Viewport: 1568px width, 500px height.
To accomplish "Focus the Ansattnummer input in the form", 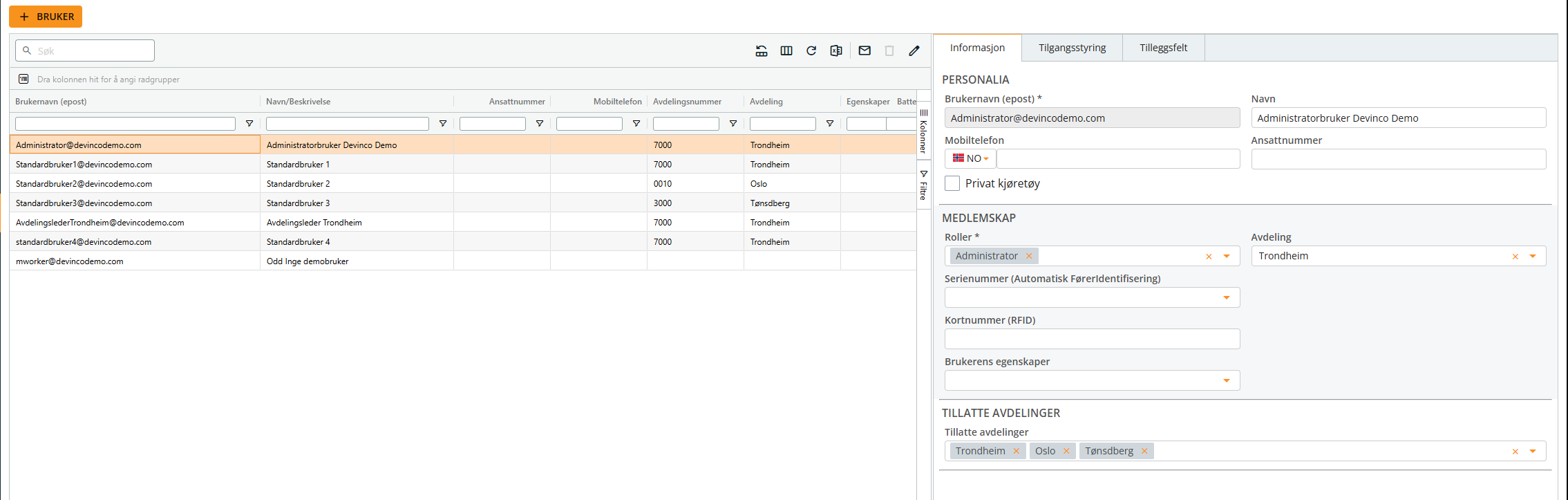I will tap(1398, 159).
